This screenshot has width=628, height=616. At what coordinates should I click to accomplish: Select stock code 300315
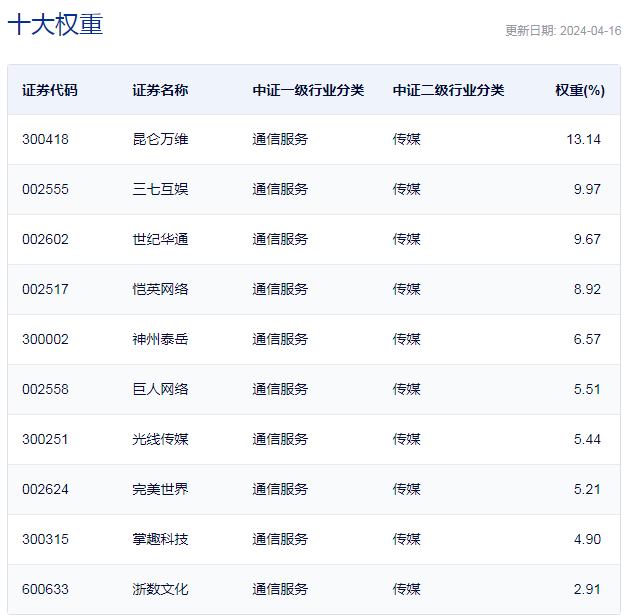(45, 540)
